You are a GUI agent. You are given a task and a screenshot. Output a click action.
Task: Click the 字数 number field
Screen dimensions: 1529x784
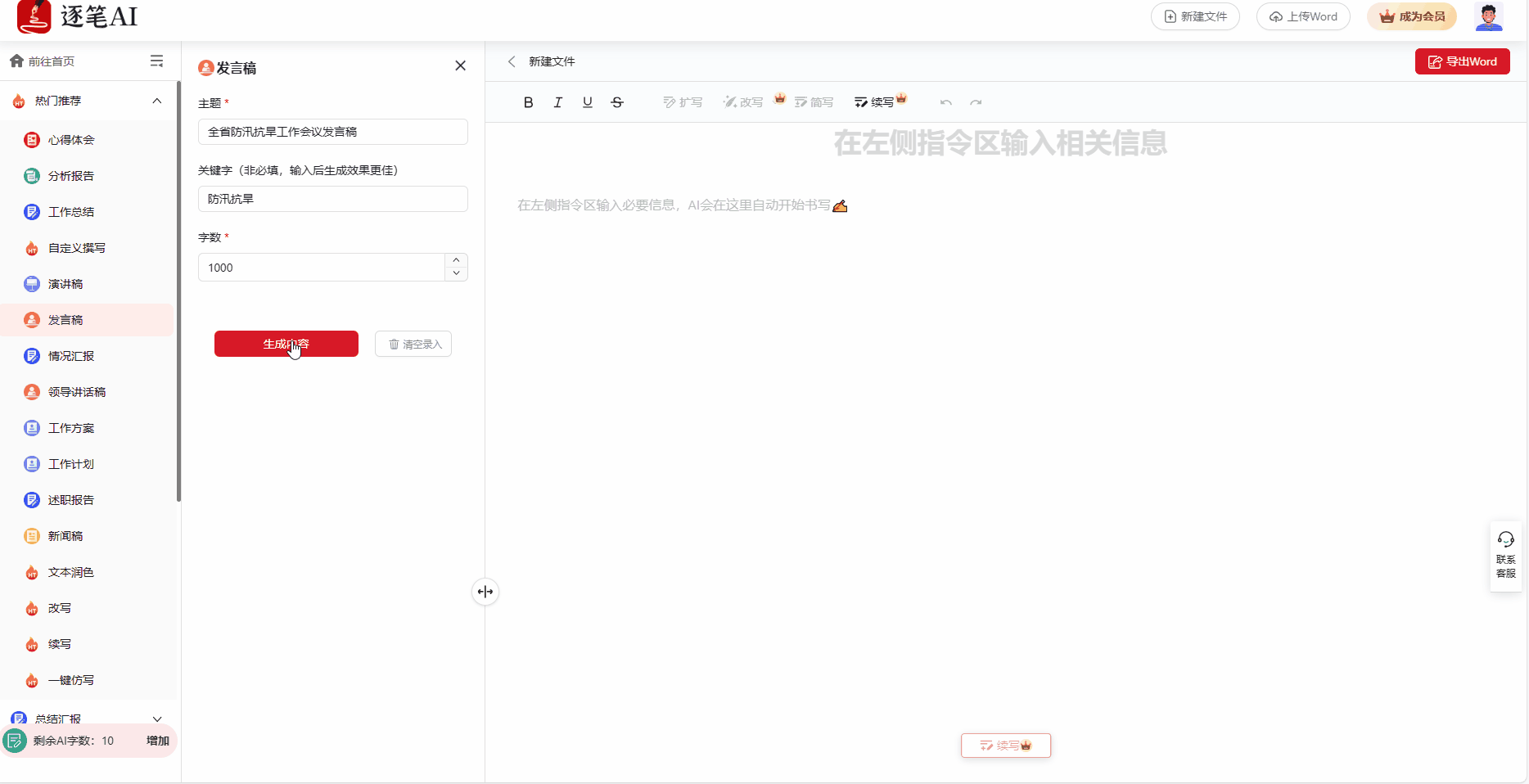pyautogui.click(x=321, y=268)
